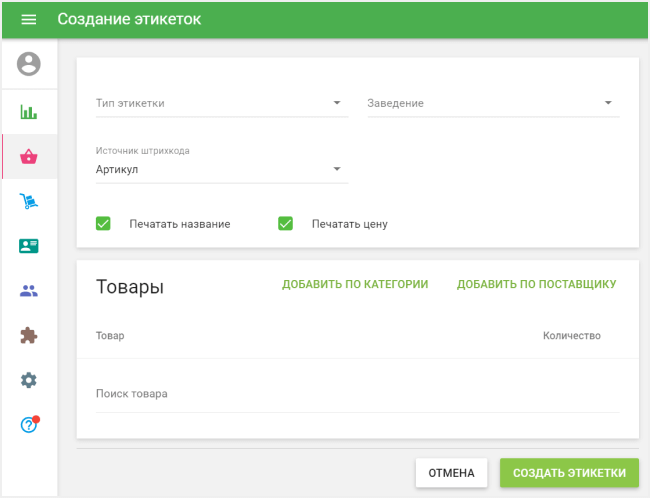Open the statistics bar chart section
The width and height of the screenshot is (650, 498).
29,112
